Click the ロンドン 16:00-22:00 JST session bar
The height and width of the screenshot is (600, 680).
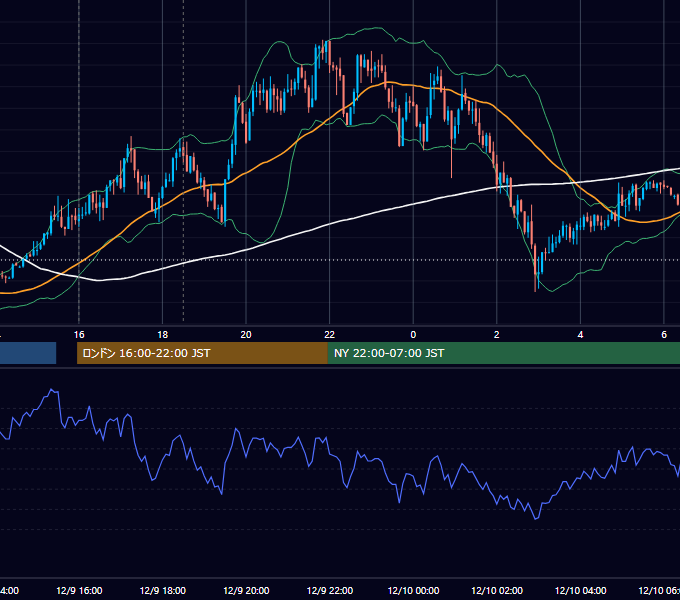[202, 353]
